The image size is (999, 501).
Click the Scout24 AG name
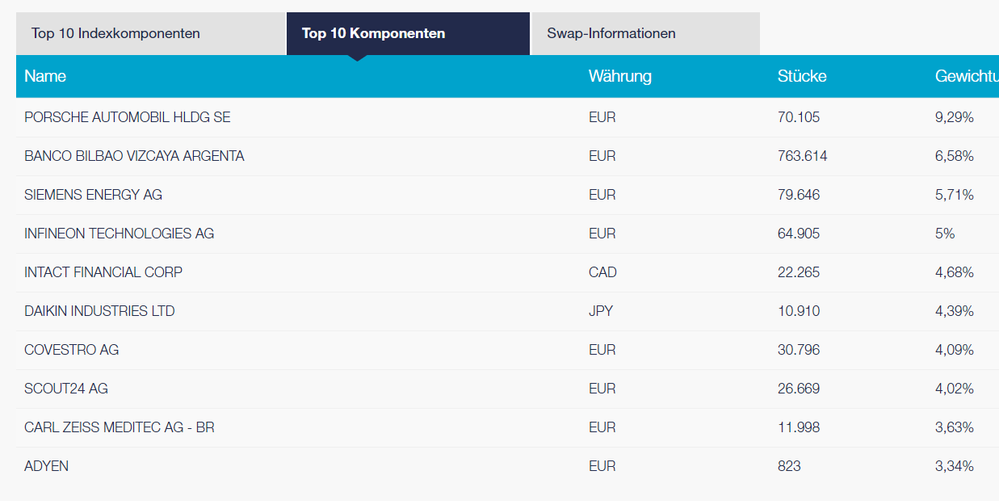(66, 389)
